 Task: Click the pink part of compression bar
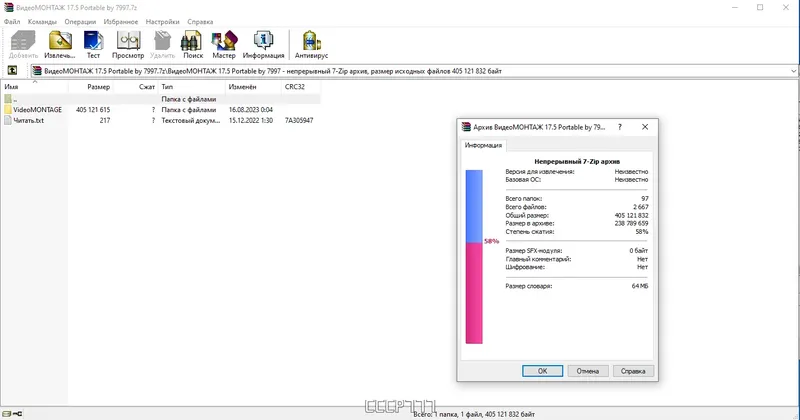pyautogui.click(x=474, y=293)
